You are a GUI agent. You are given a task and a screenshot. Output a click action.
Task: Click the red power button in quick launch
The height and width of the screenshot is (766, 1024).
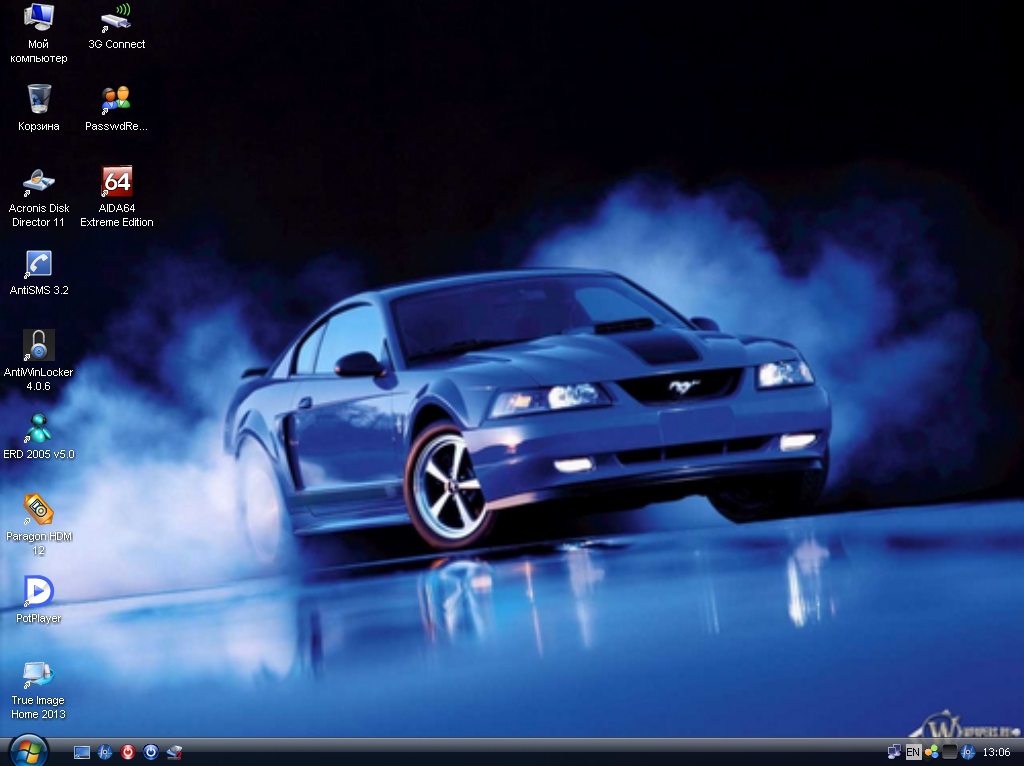pos(128,752)
